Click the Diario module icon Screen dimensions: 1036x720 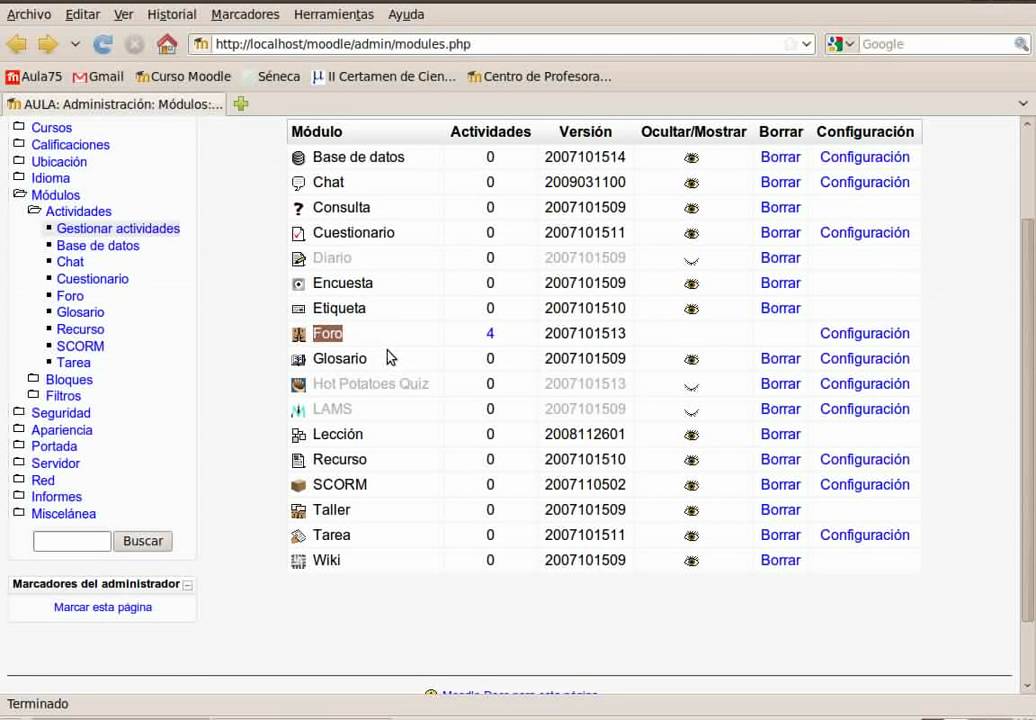coord(299,258)
